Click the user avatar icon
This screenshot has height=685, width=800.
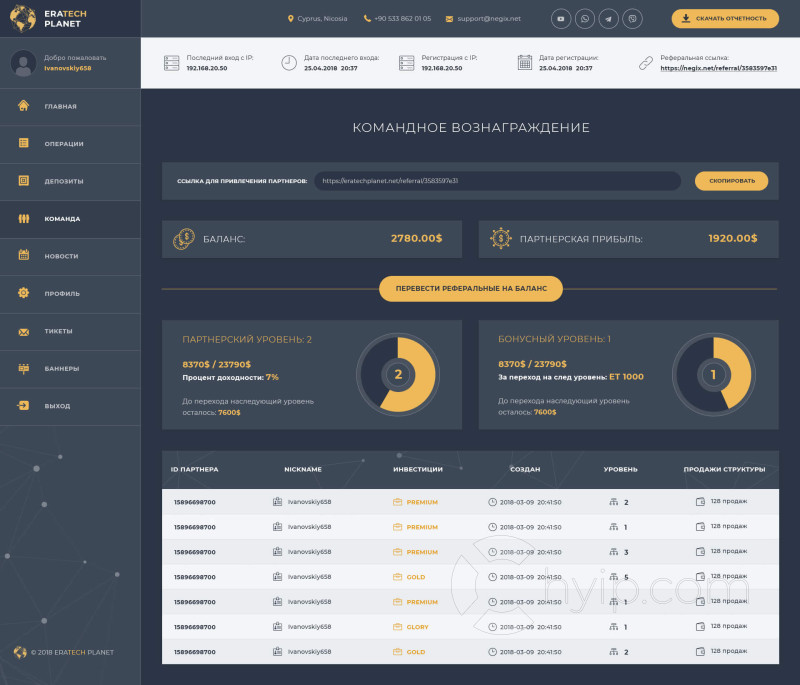[x=23, y=63]
